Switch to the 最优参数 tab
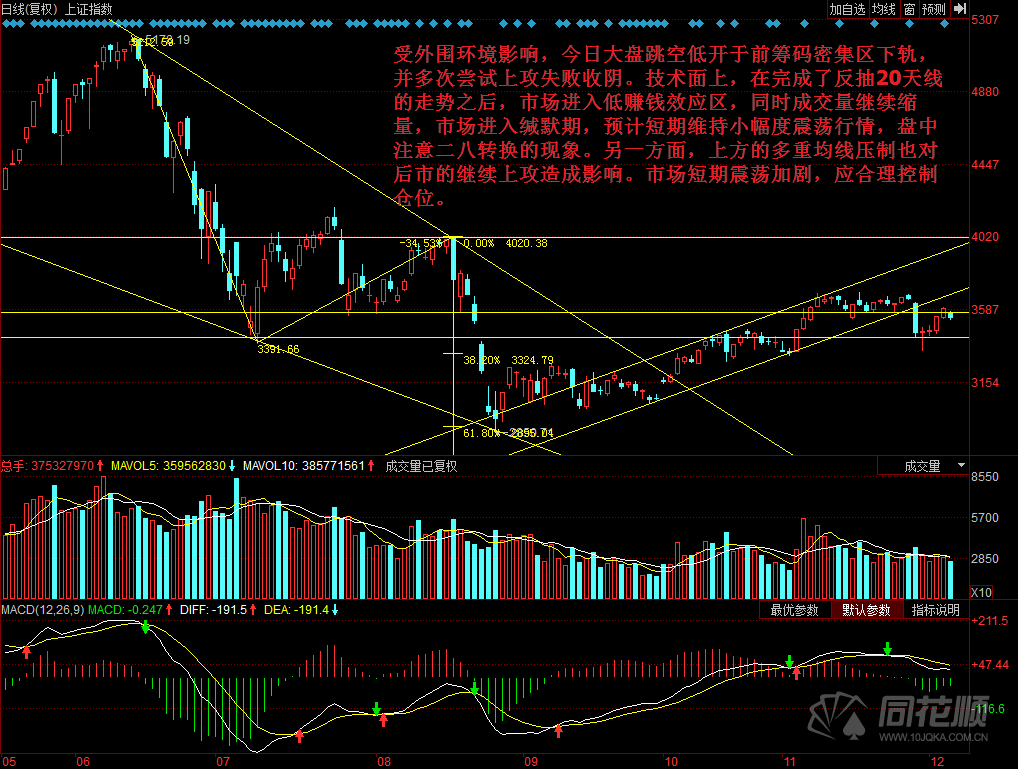Image resolution: width=1018 pixels, height=769 pixels. pyautogui.click(x=794, y=610)
